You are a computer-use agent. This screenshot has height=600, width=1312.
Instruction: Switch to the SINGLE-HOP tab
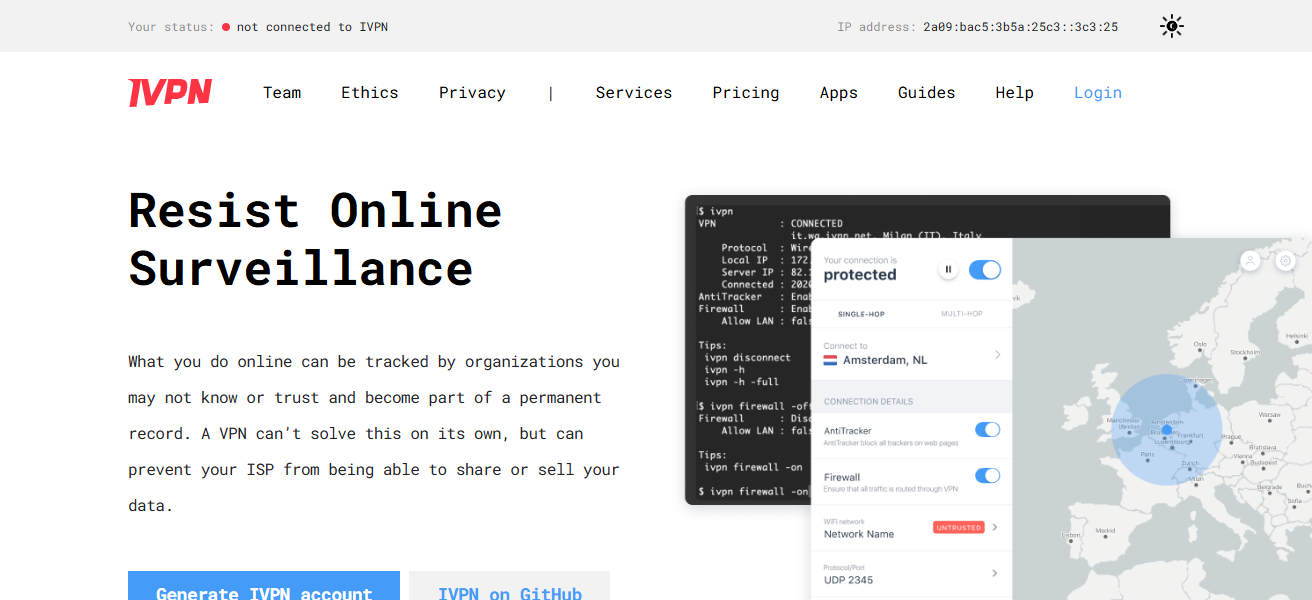tap(861, 314)
